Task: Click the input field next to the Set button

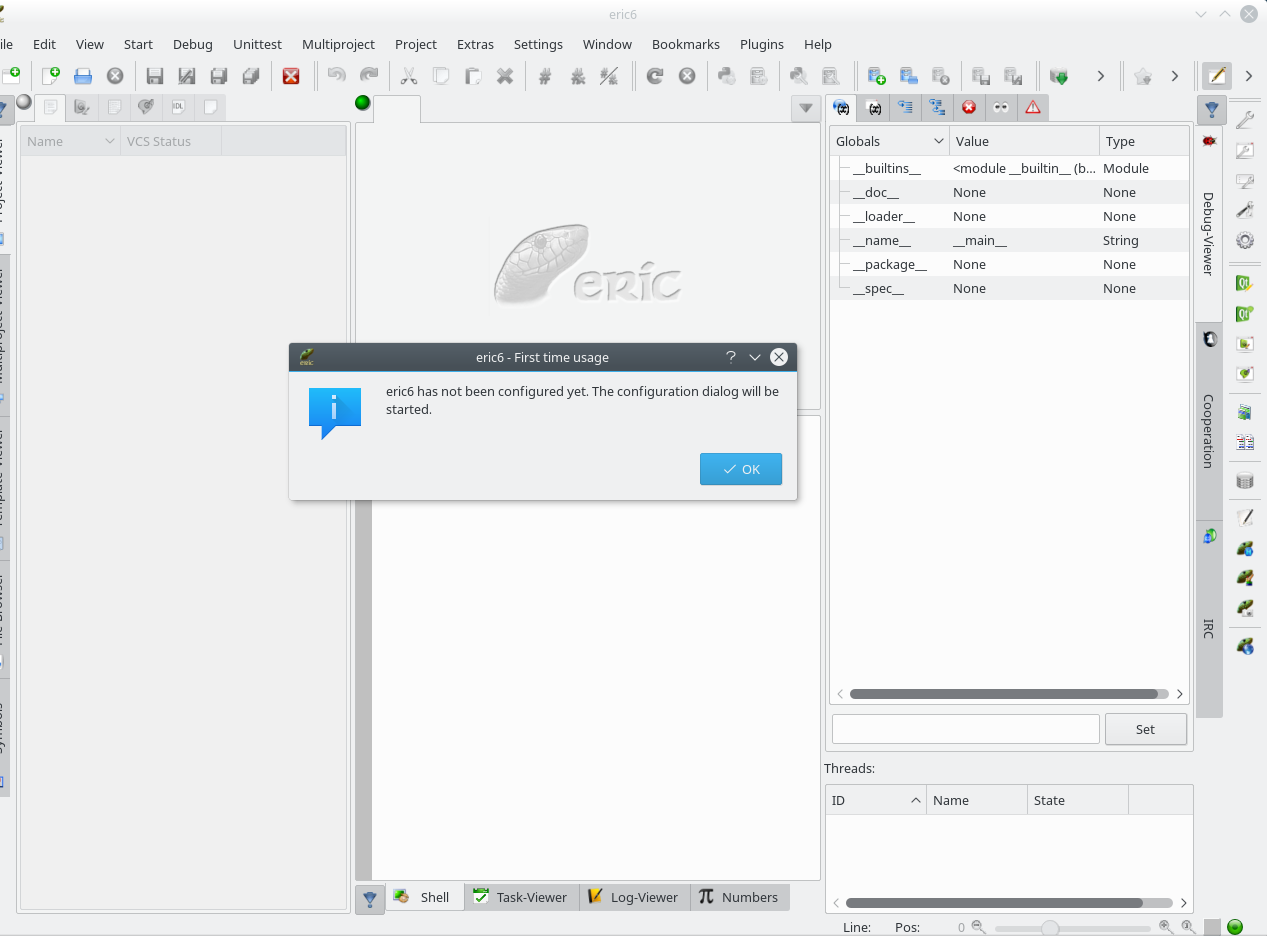Action: click(965, 728)
